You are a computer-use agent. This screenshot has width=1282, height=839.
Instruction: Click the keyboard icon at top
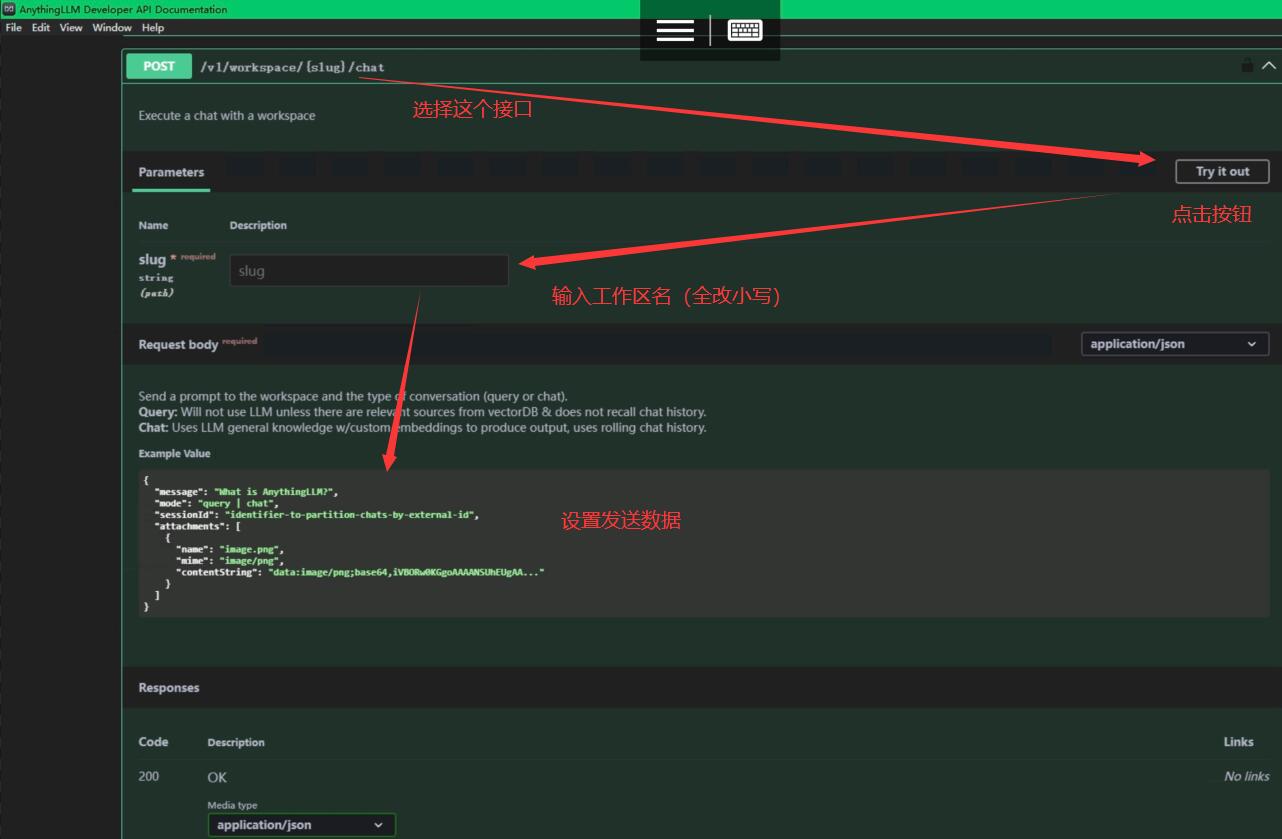(745, 31)
